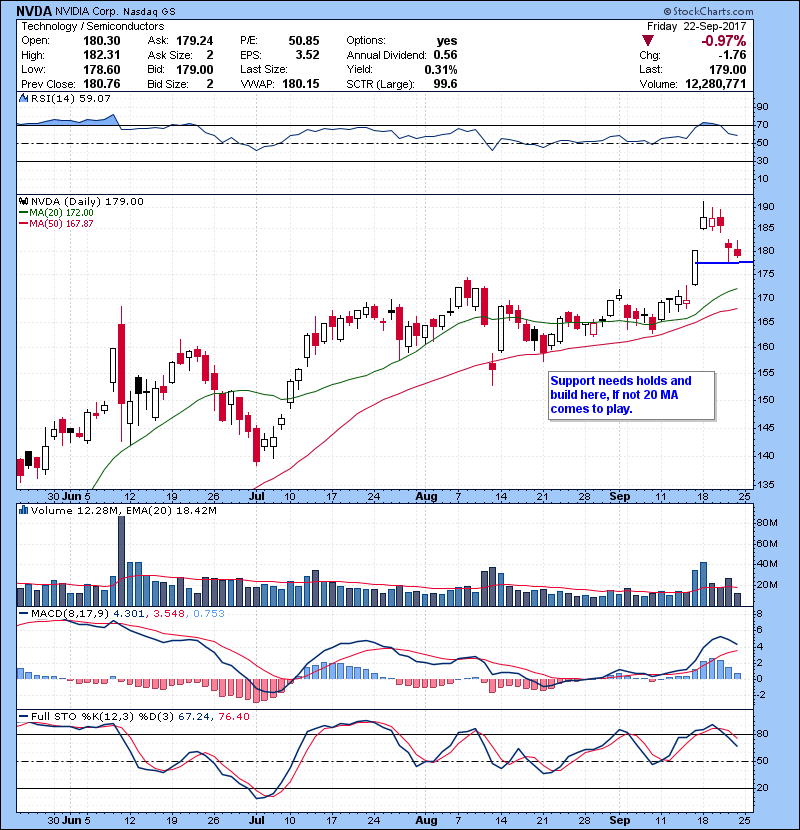
Task: Click the Annual Dividend value 0.56
Action: [445, 55]
